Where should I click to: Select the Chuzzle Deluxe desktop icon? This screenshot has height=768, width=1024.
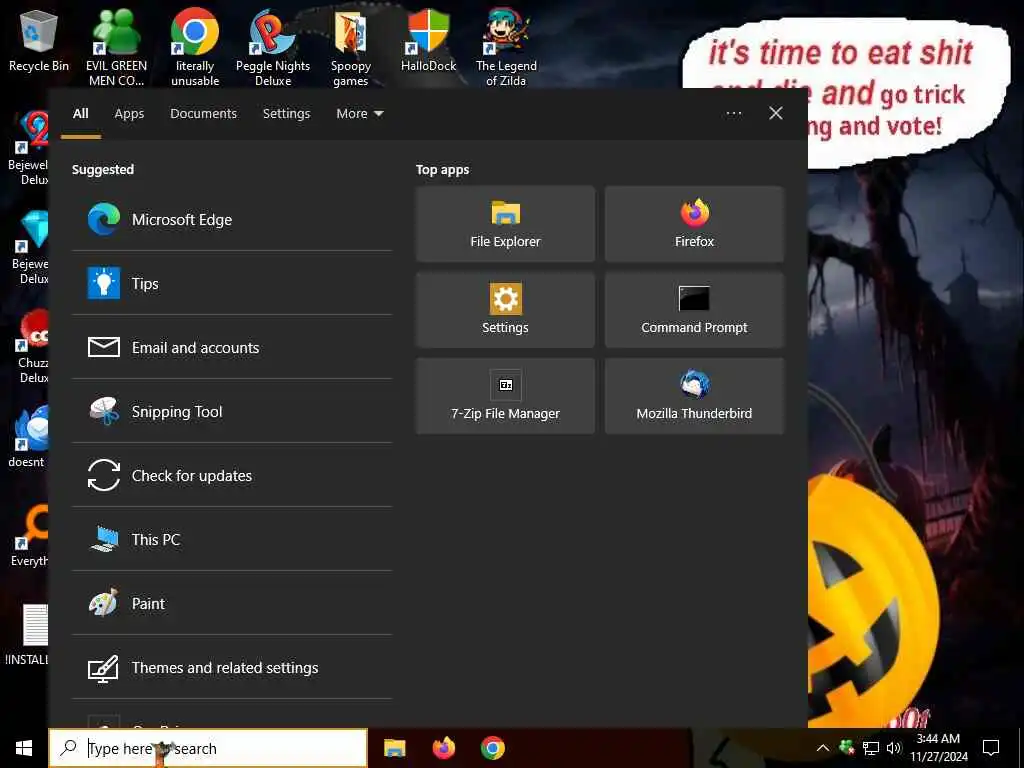31,346
